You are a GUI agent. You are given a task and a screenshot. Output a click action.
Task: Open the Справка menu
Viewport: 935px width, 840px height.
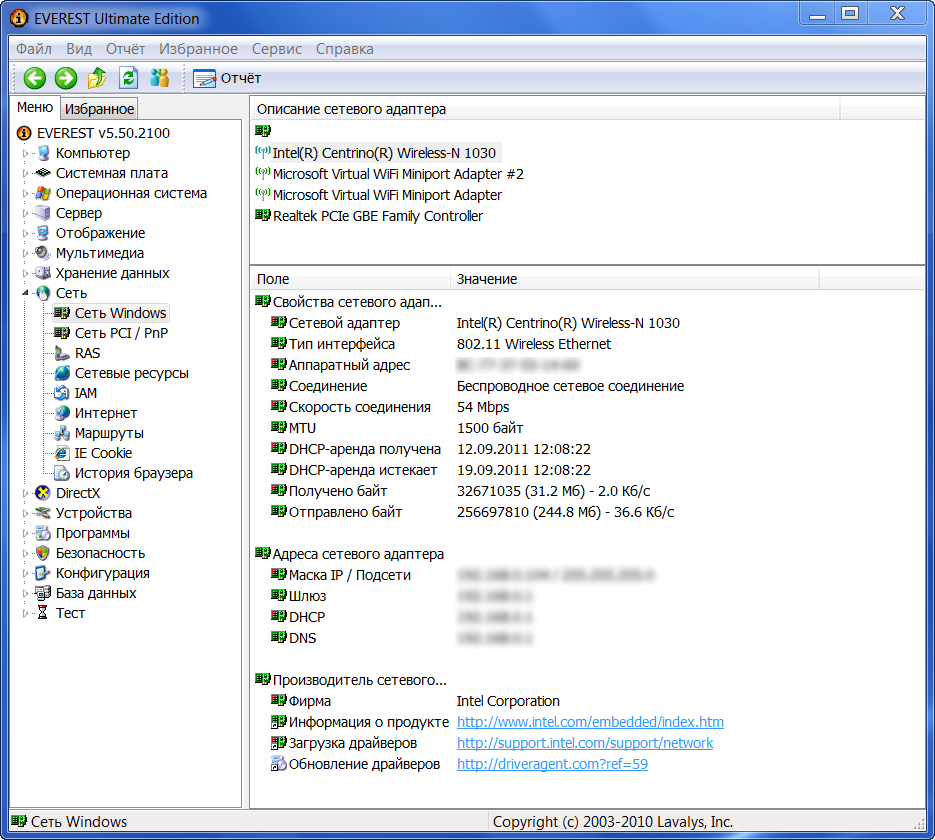(x=345, y=49)
